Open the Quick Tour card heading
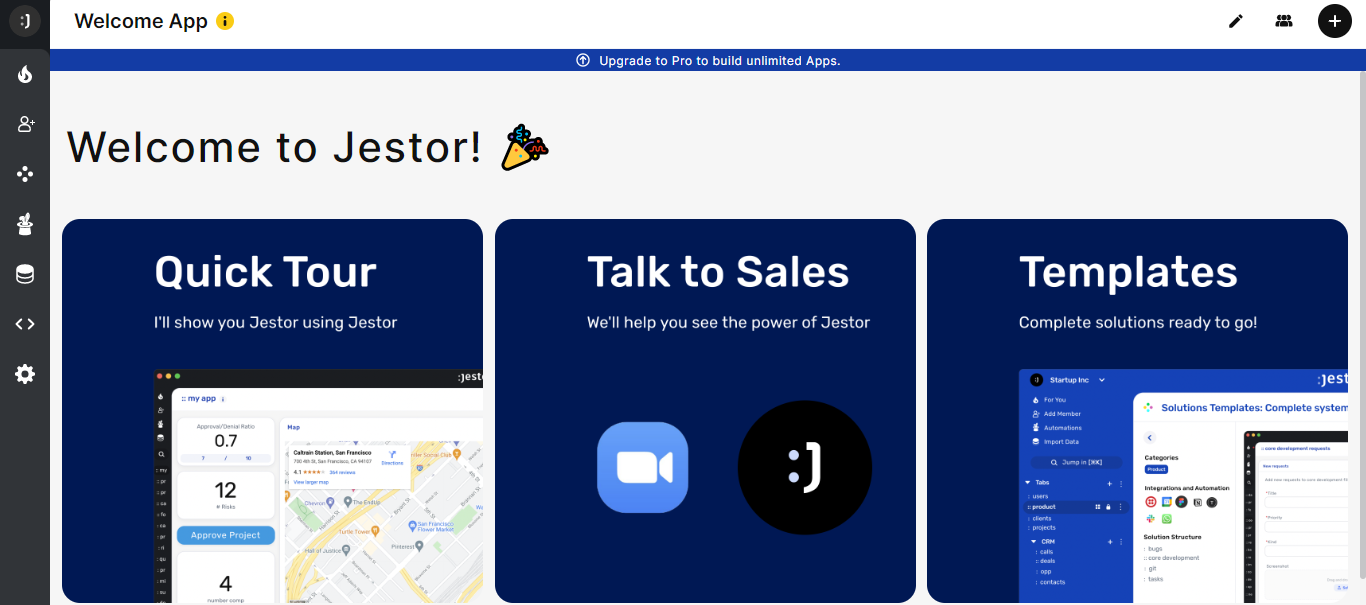Viewport: 1366px width, 605px height. (265, 272)
